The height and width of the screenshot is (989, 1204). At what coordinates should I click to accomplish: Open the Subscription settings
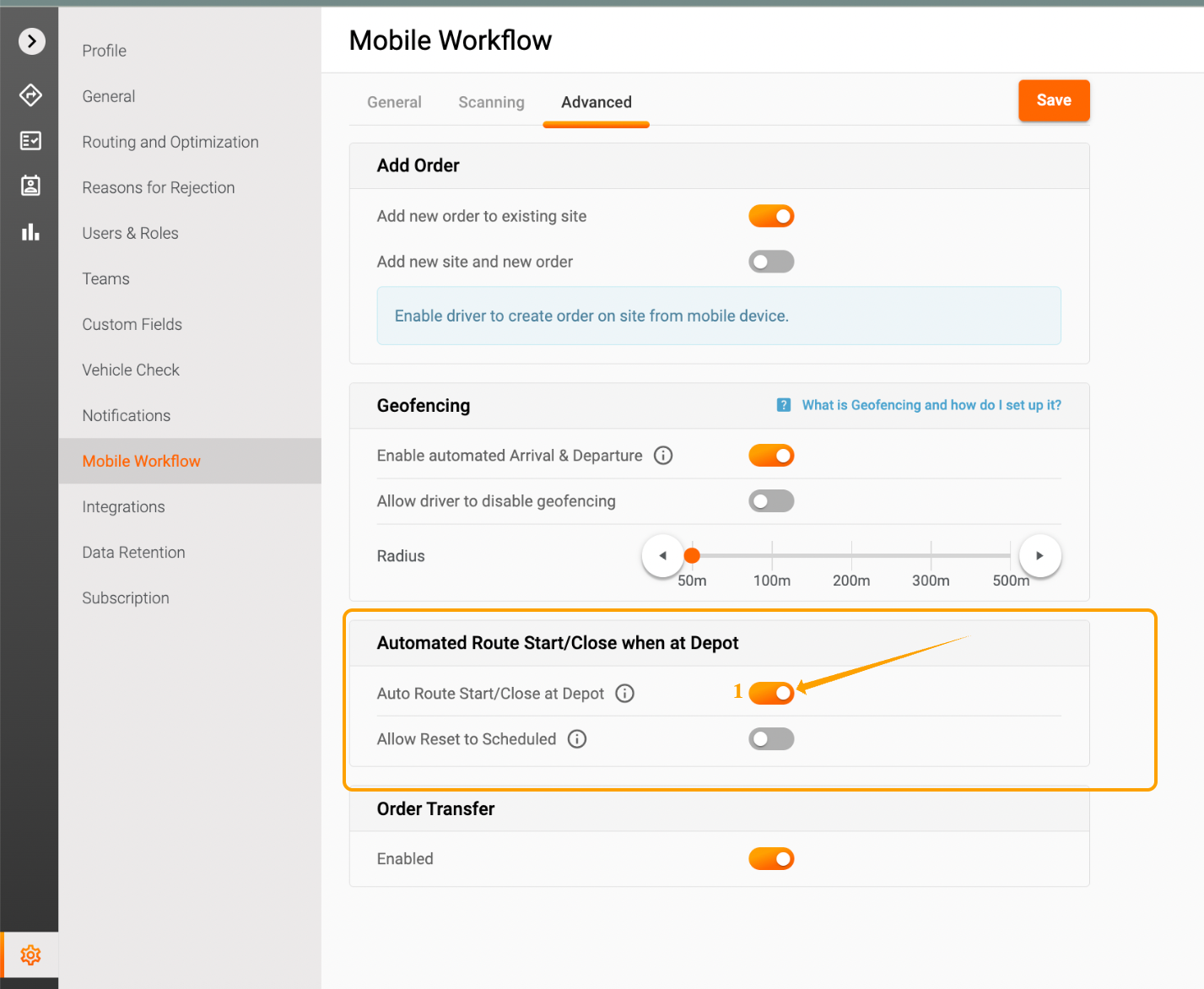[x=126, y=597]
